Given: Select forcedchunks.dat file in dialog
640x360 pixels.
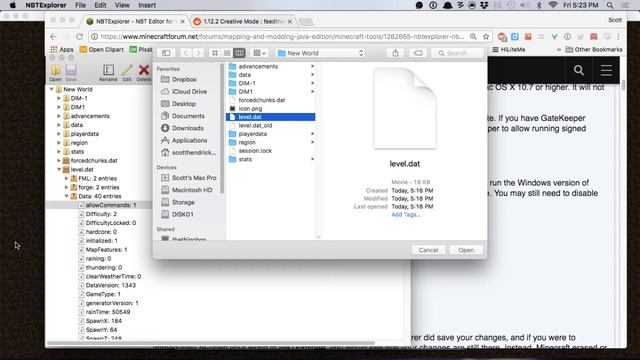Looking at the screenshot, I should pyautogui.click(x=262, y=100).
